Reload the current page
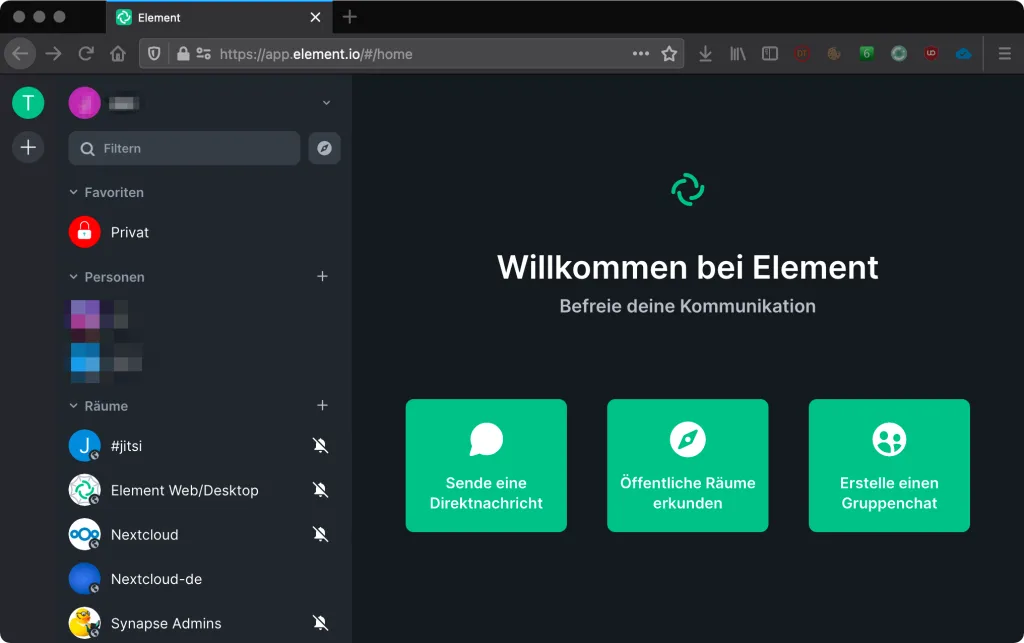 (x=86, y=54)
